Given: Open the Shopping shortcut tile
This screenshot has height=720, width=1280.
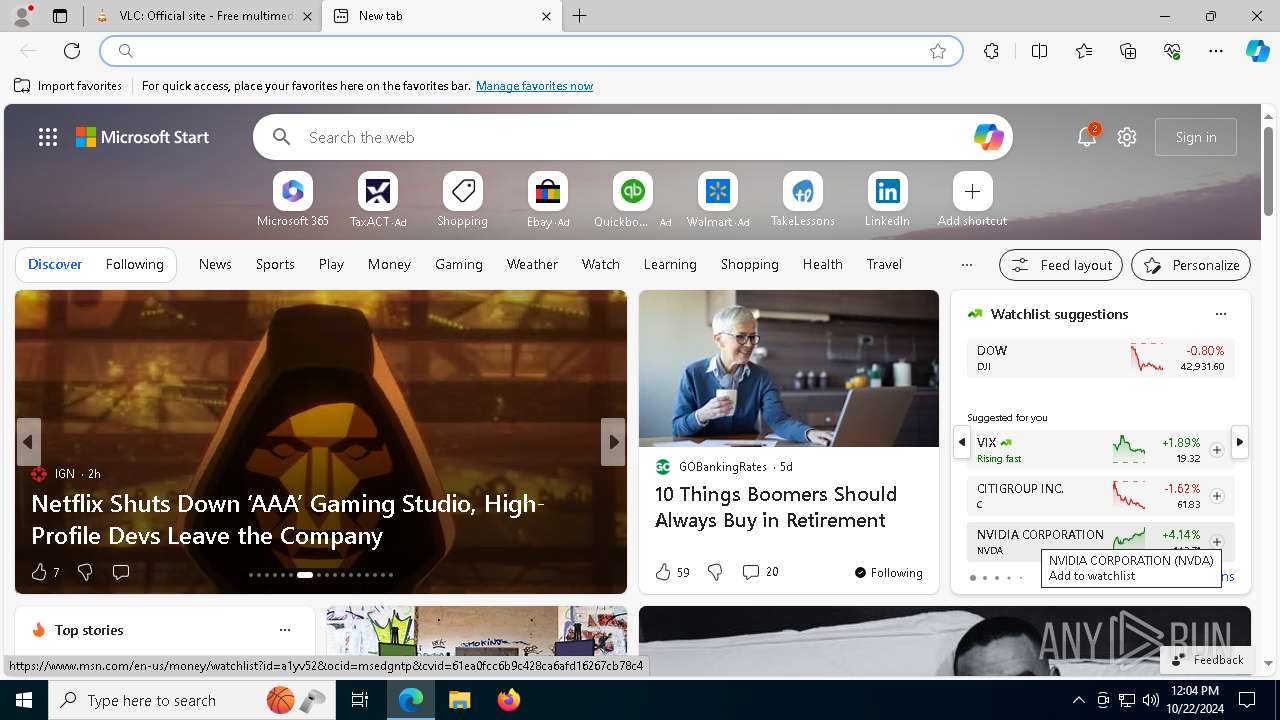Looking at the screenshot, I should (462, 199).
